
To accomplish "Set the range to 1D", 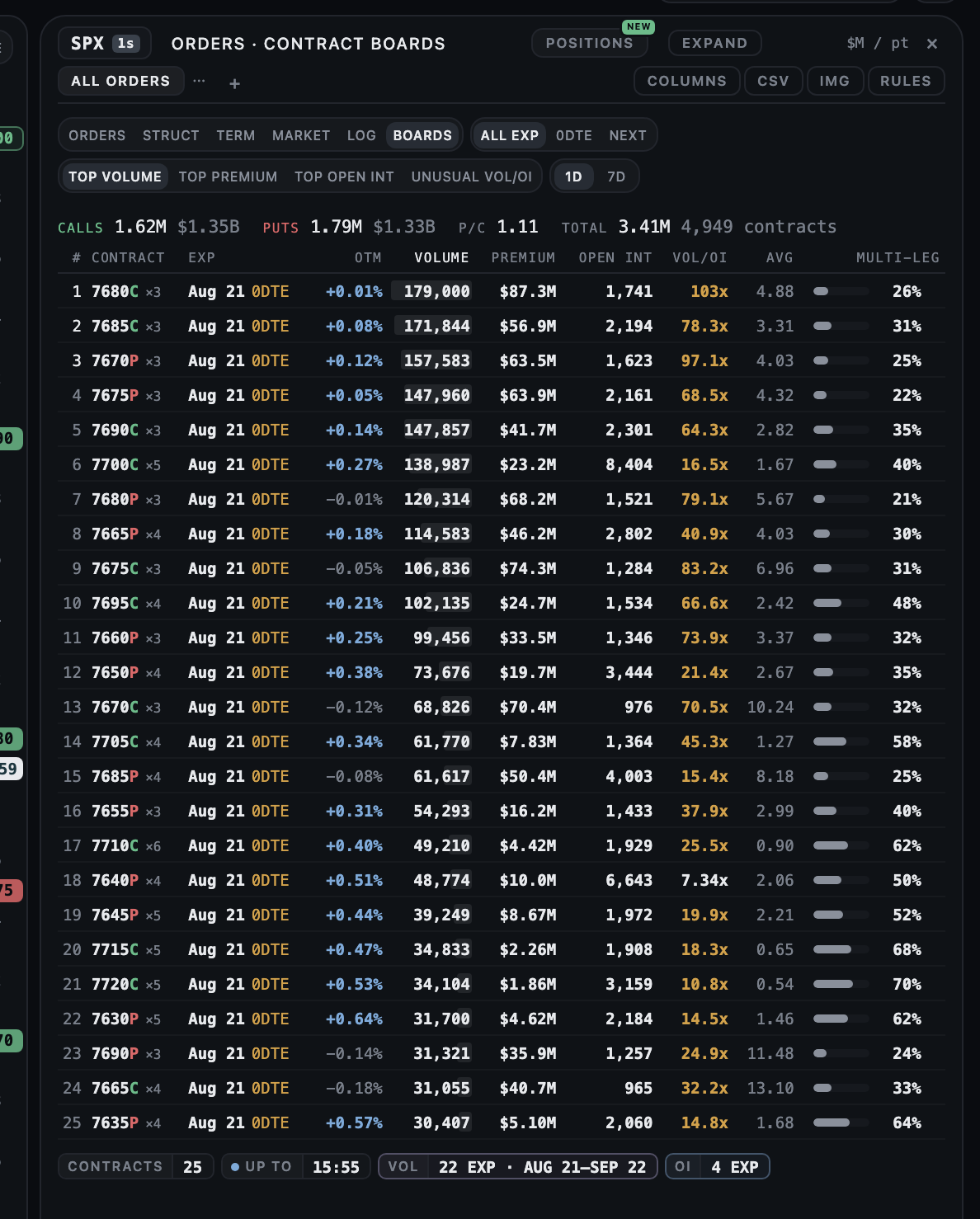I will 573,176.
